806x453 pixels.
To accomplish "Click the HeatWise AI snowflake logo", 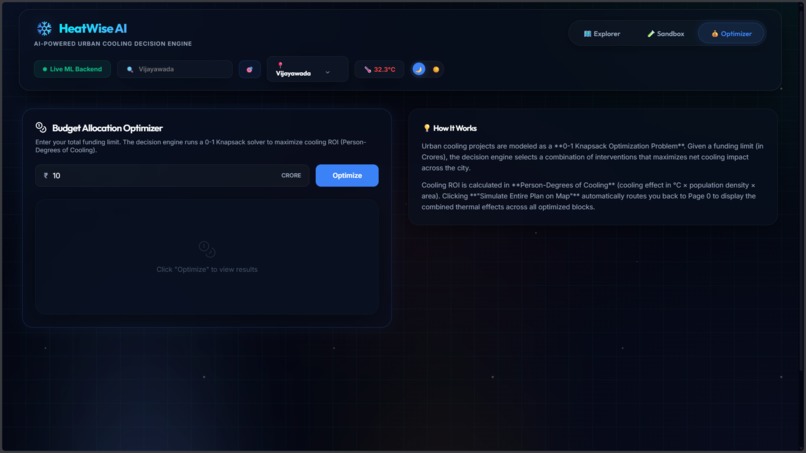I will tap(44, 28).
